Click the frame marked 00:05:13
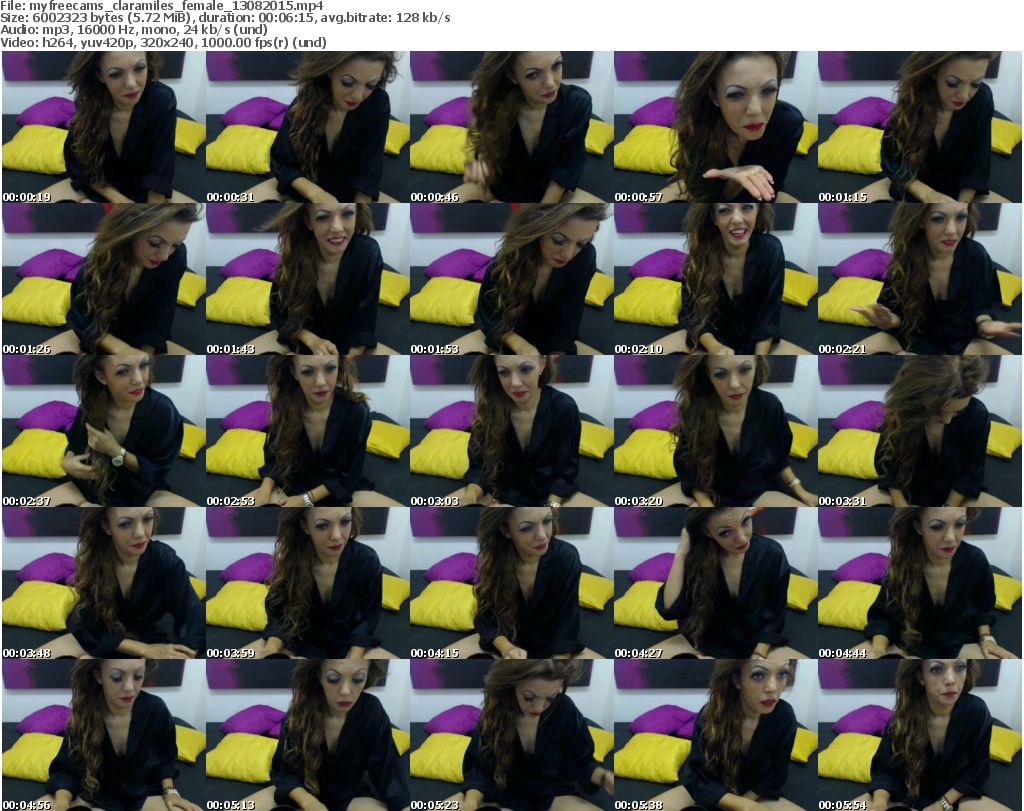Viewport: 1024px width, 811px height. (x=307, y=735)
